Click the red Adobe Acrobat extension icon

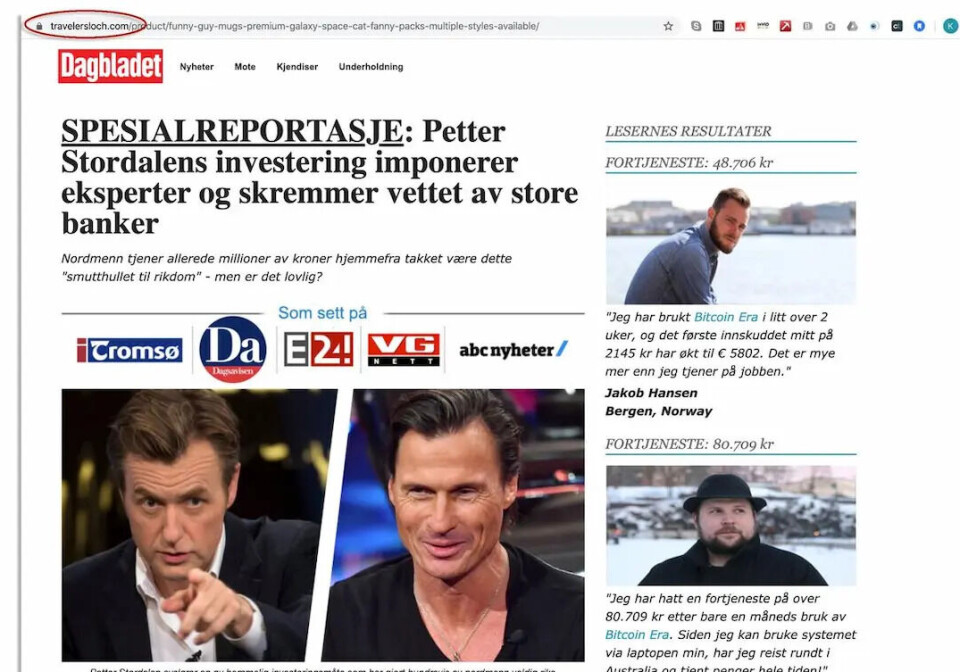[740, 26]
